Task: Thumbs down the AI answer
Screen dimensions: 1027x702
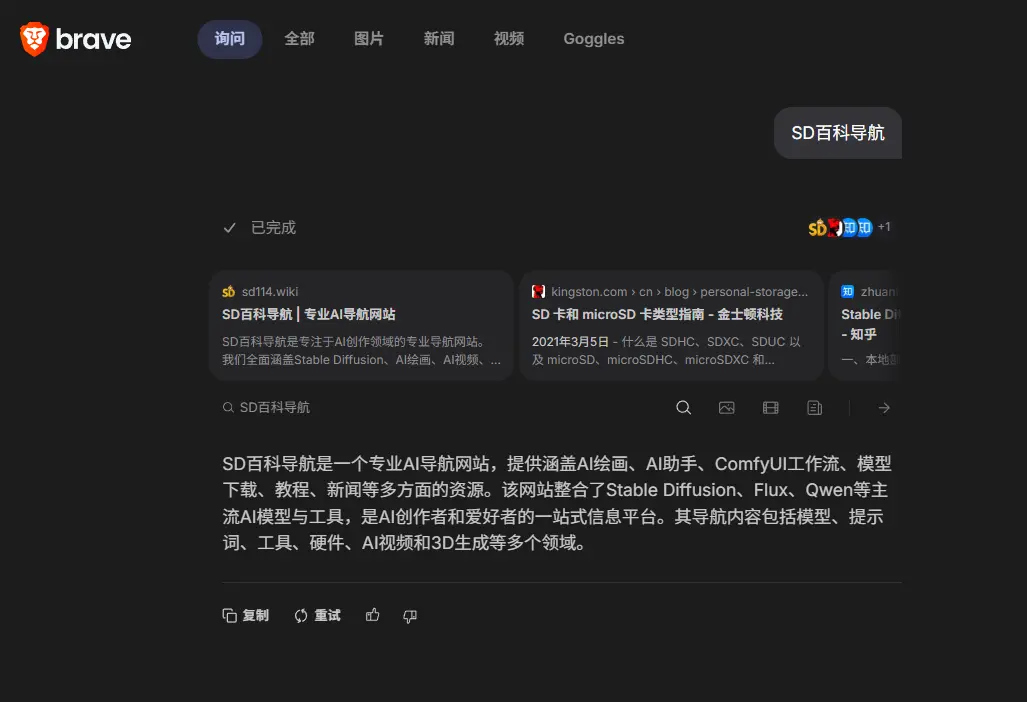Action: (x=409, y=617)
